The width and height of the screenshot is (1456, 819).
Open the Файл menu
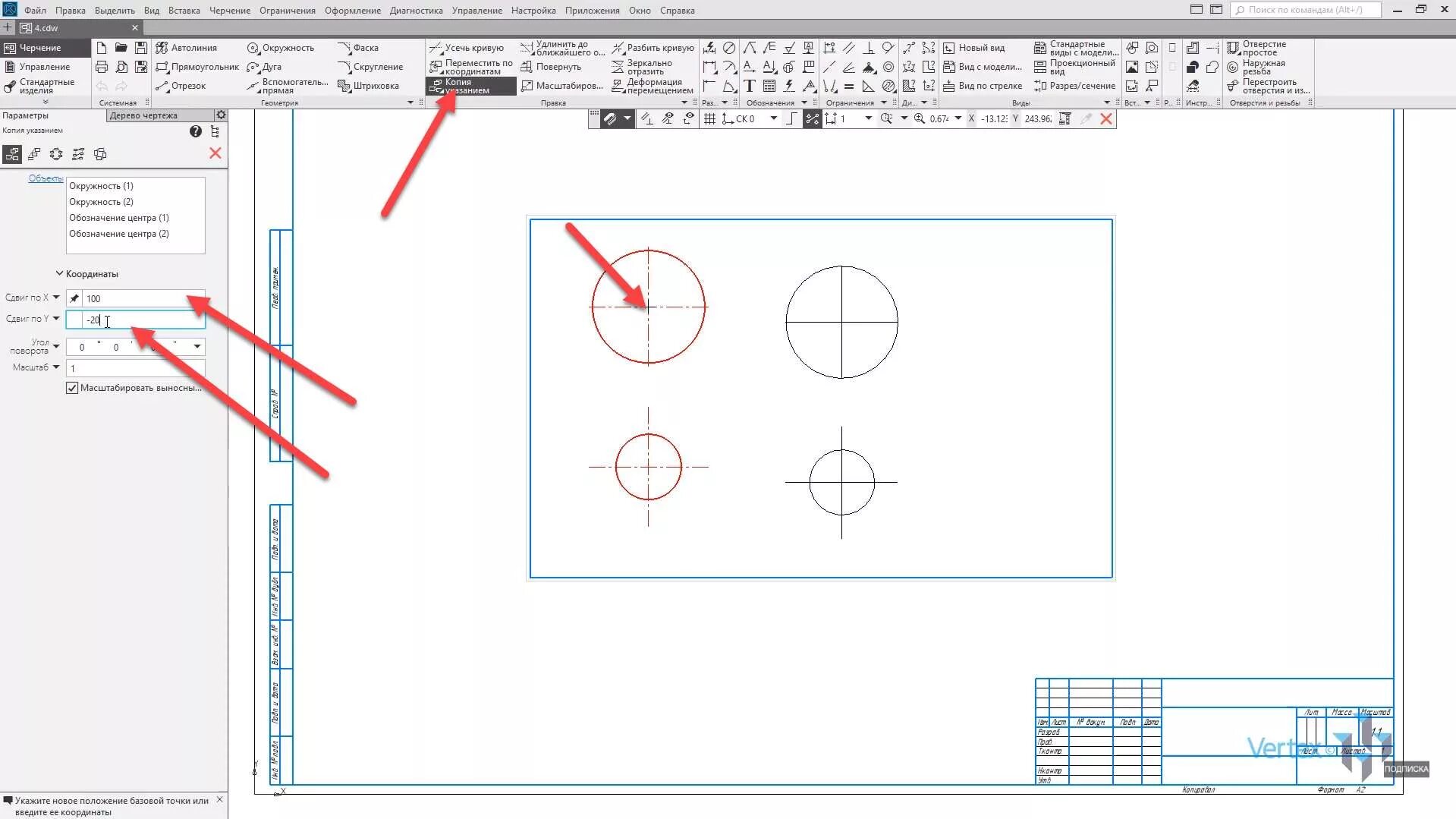pyautogui.click(x=35, y=10)
